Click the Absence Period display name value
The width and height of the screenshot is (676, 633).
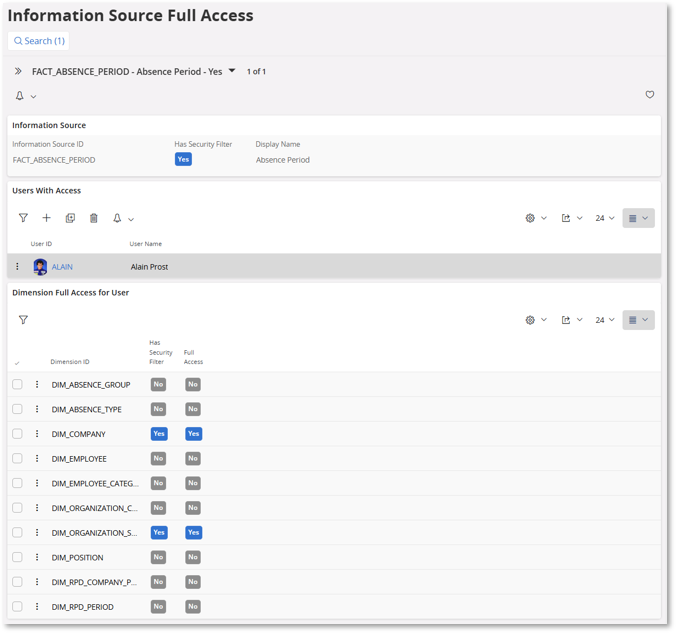(283, 160)
